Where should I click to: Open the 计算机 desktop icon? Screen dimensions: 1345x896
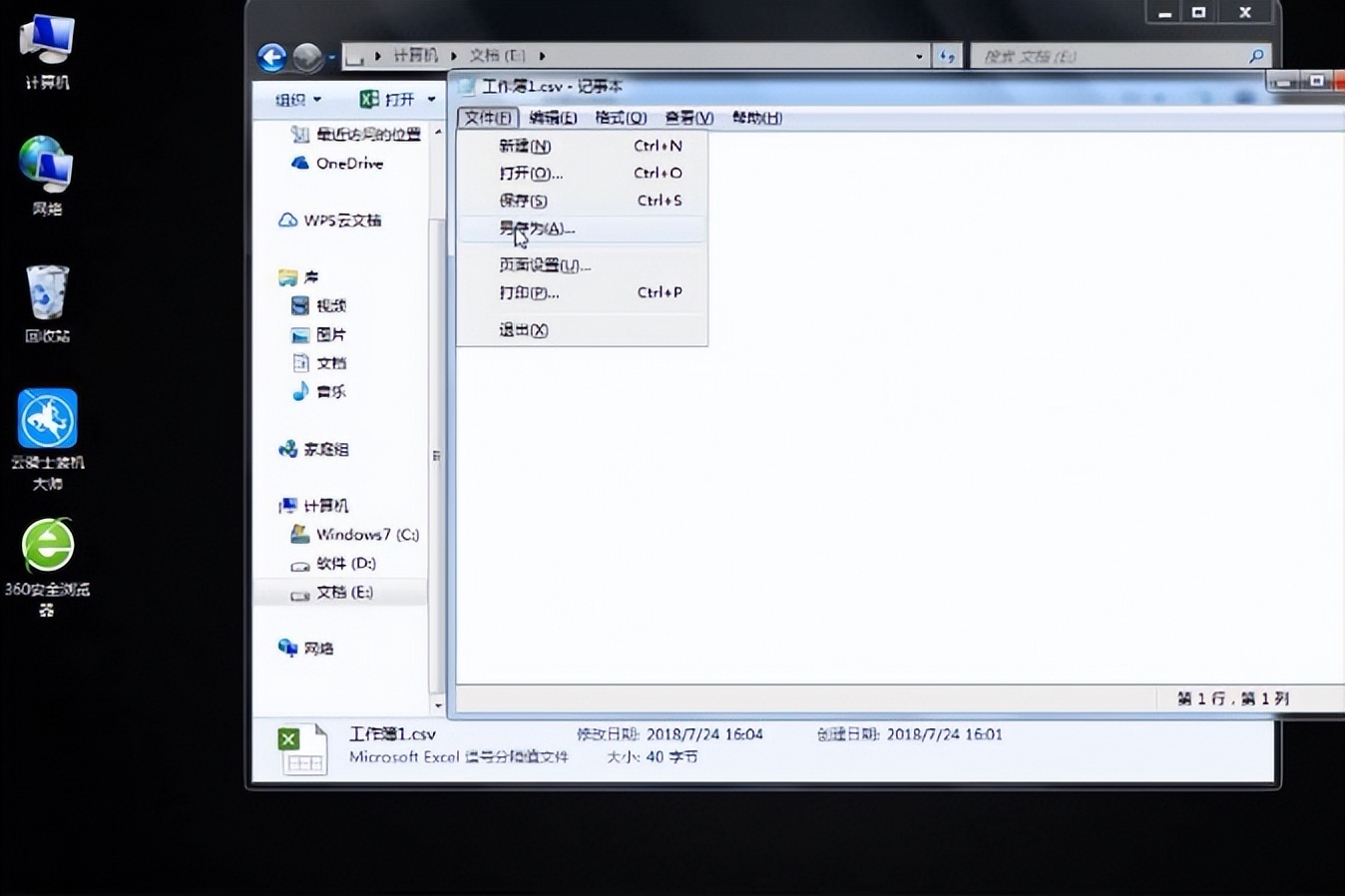pyautogui.click(x=47, y=51)
